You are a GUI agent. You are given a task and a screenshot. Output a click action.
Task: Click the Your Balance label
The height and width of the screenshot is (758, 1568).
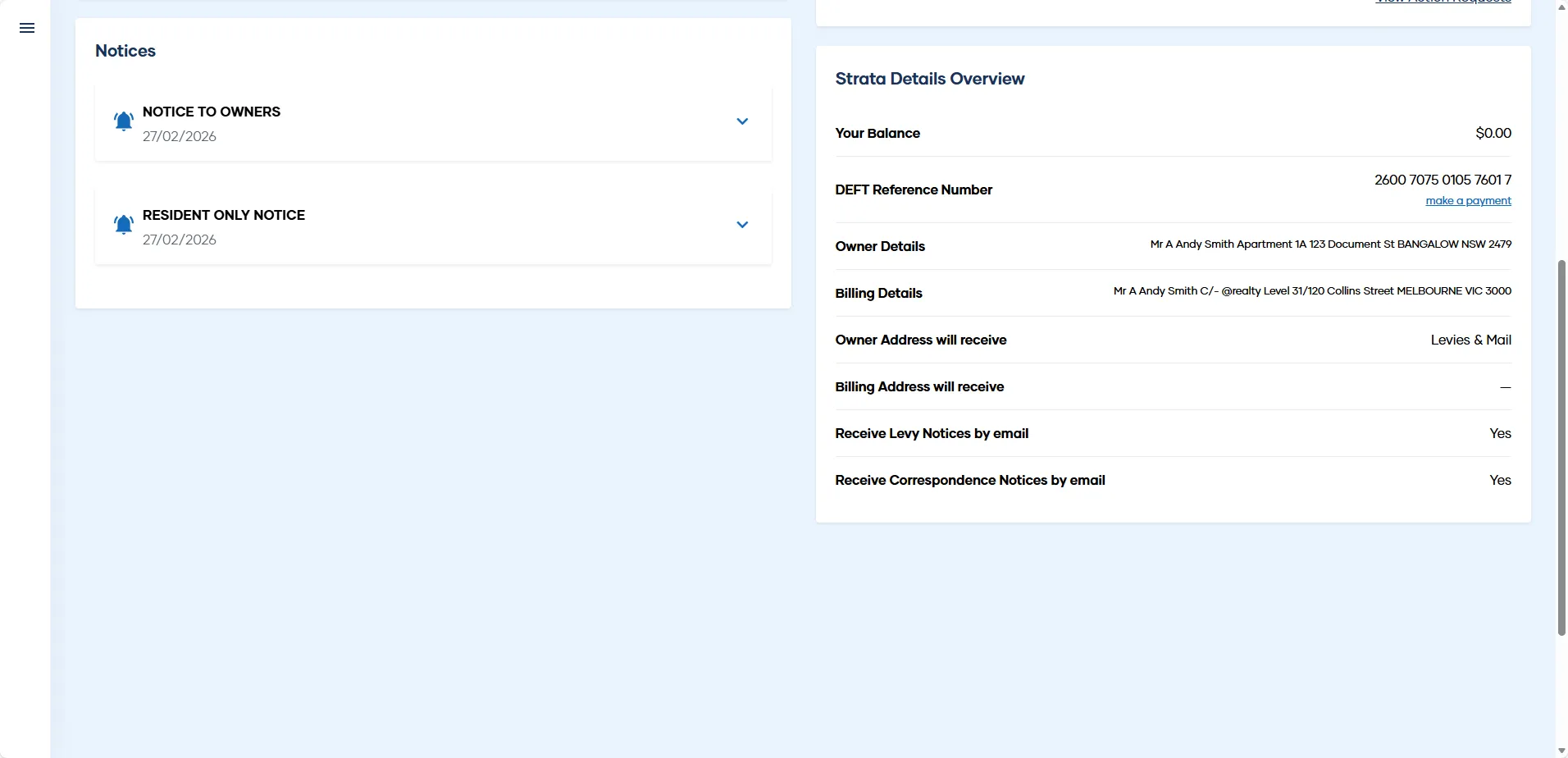[x=877, y=133]
